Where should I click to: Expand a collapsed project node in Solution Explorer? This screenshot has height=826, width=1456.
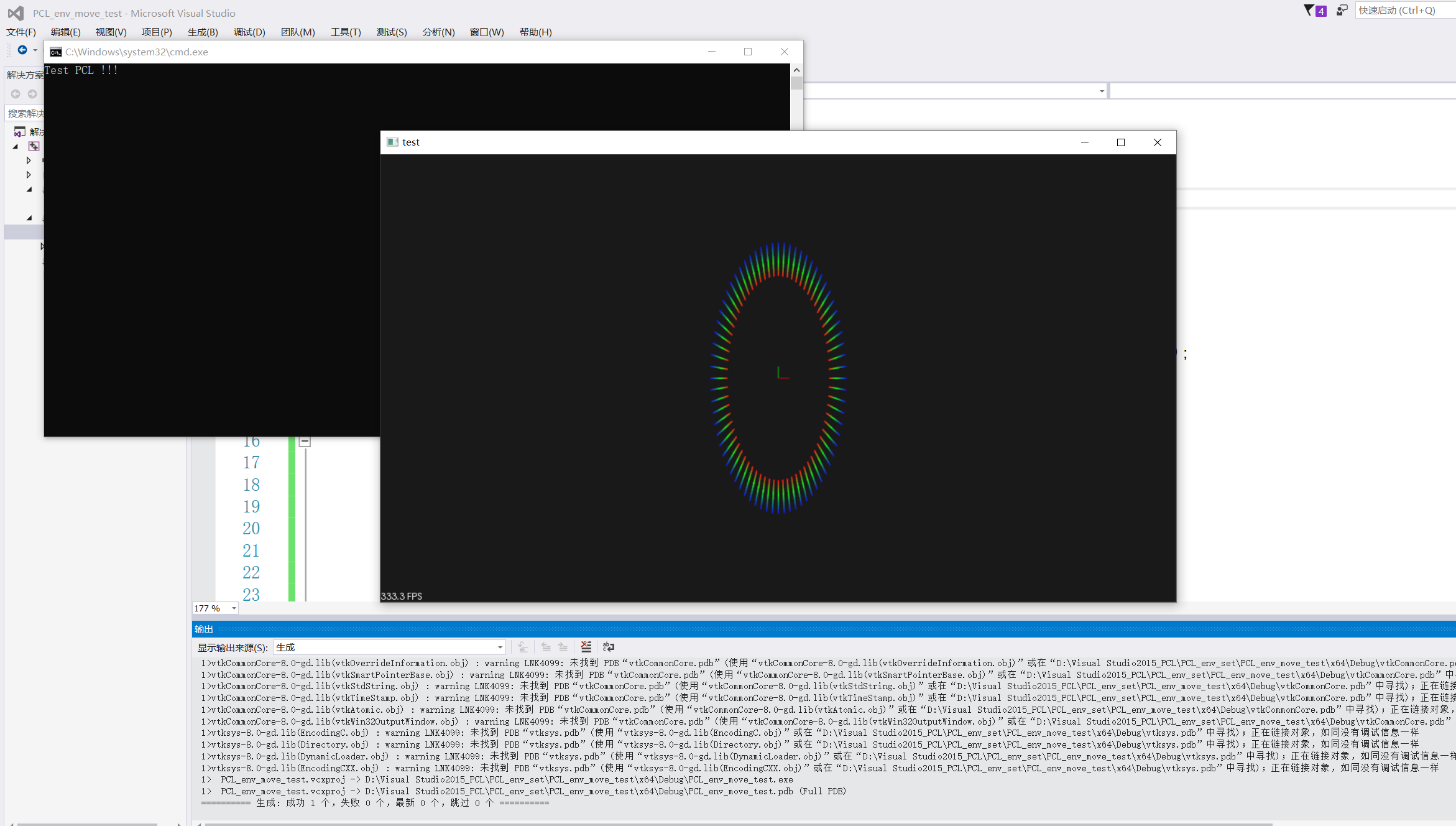pos(28,160)
